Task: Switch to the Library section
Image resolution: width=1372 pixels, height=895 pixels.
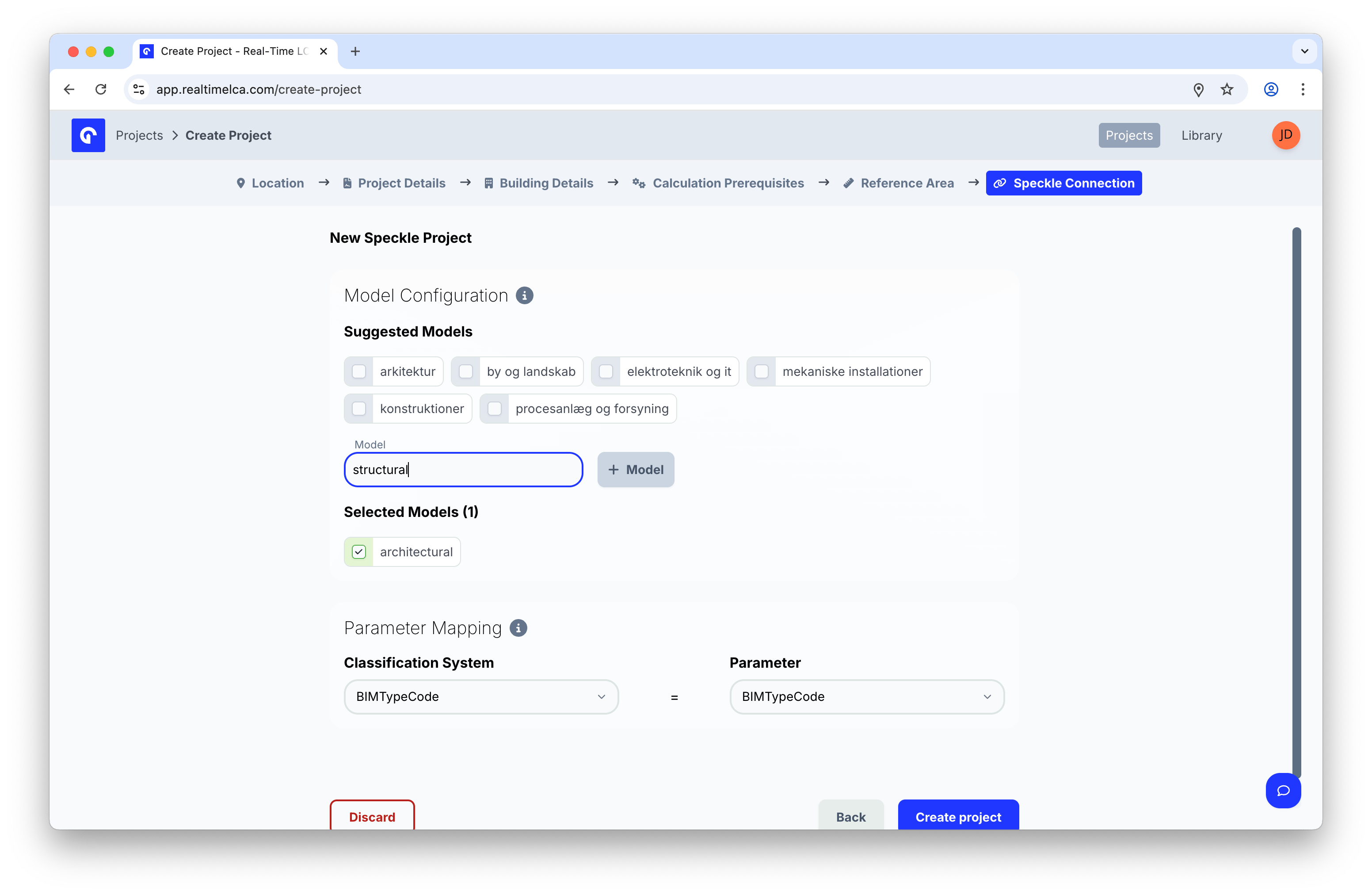Action: (x=1201, y=135)
